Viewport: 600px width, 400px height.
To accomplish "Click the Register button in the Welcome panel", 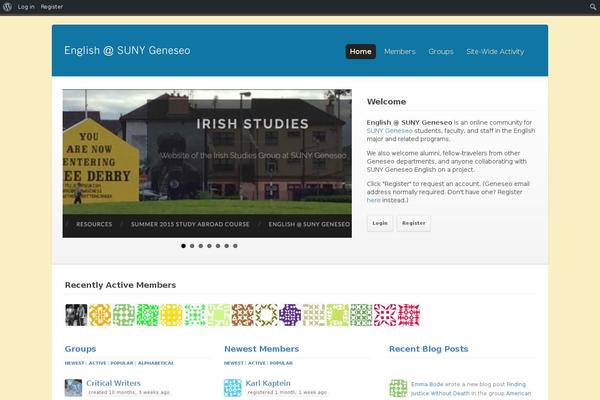I will coord(414,223).
